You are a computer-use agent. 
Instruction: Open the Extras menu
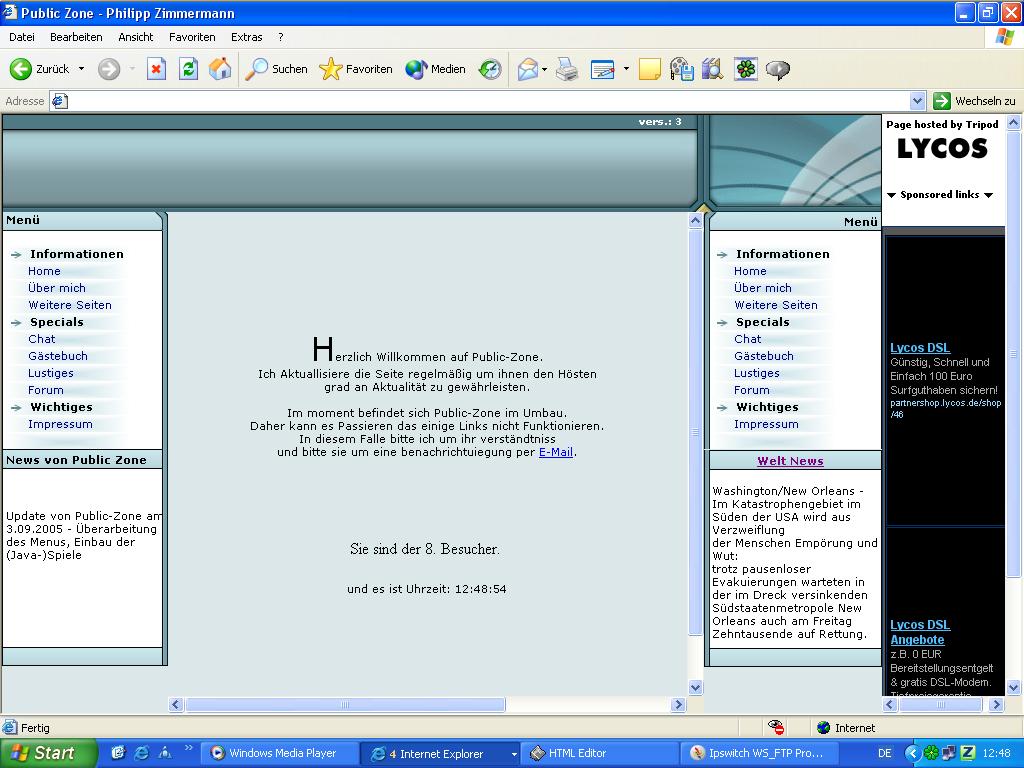click(x=246, y=37)
